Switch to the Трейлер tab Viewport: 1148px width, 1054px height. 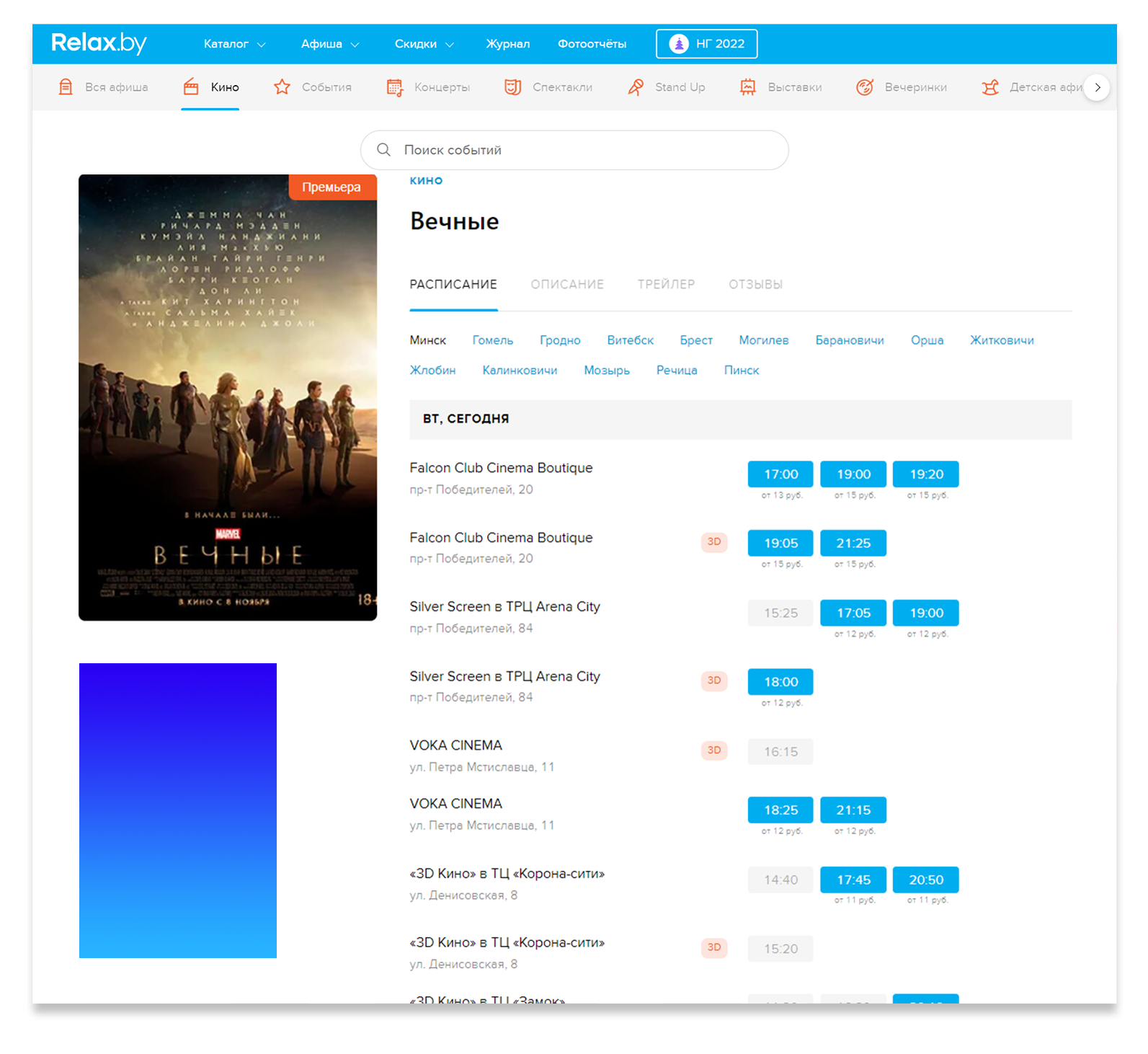(666, 284)
